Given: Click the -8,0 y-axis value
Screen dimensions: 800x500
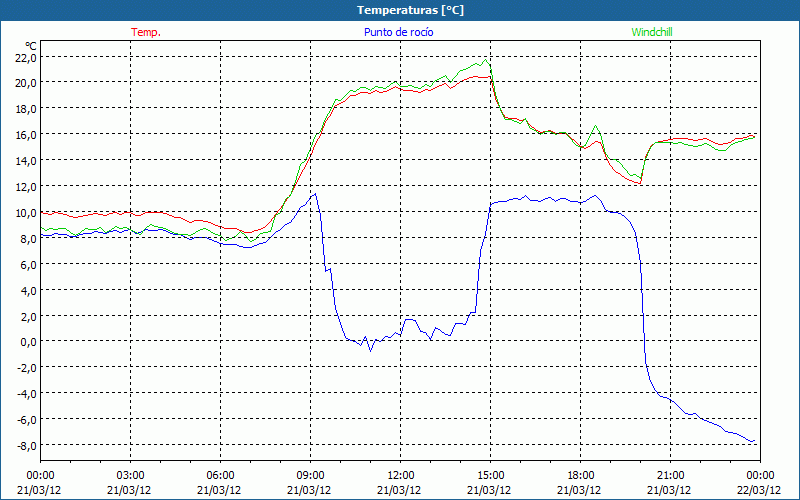Looking at the screenshot, I should (x=27, y=446).
